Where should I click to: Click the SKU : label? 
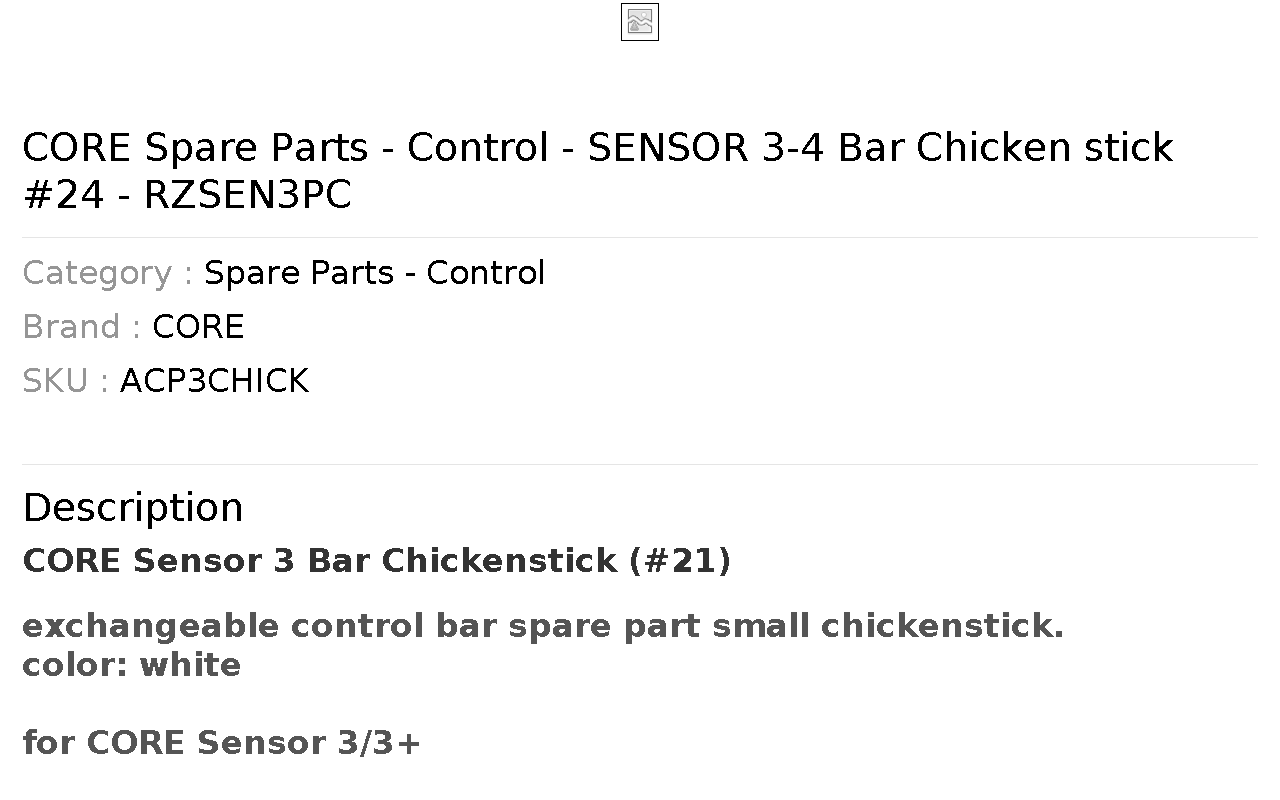tap(66, 381)
